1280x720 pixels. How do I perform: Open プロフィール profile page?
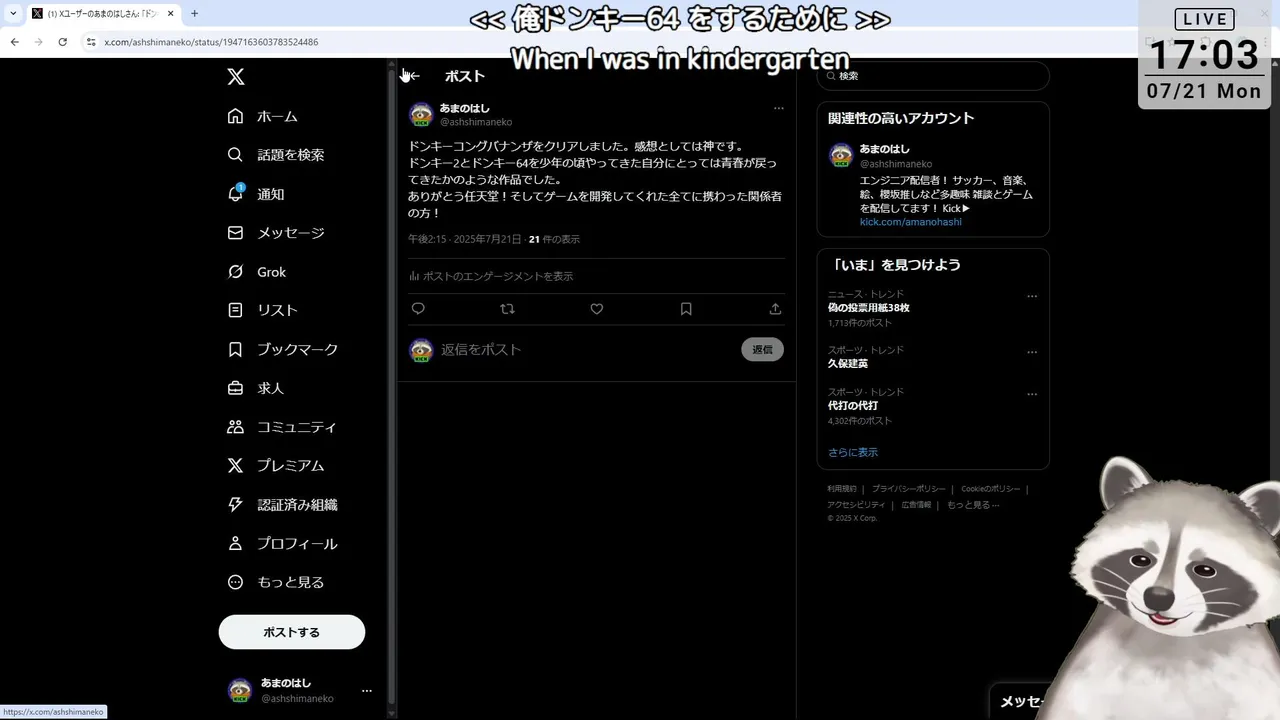283,544
